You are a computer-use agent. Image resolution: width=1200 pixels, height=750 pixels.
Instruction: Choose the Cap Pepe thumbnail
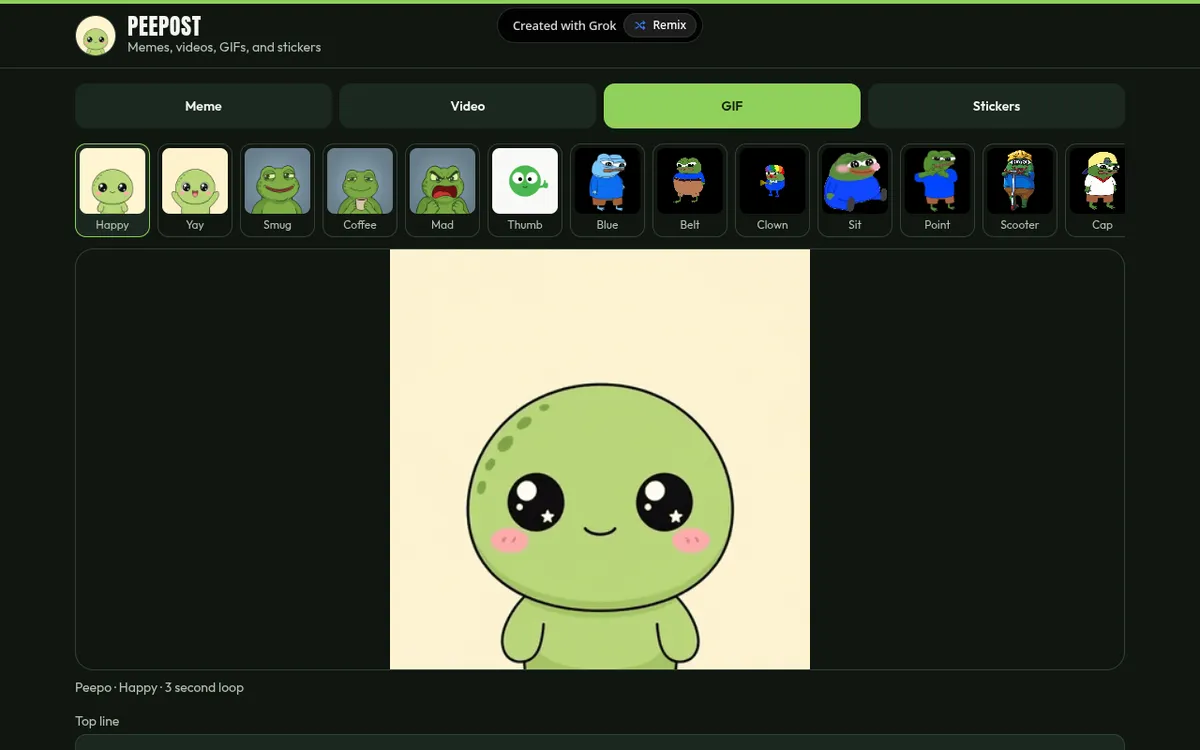1095,190
